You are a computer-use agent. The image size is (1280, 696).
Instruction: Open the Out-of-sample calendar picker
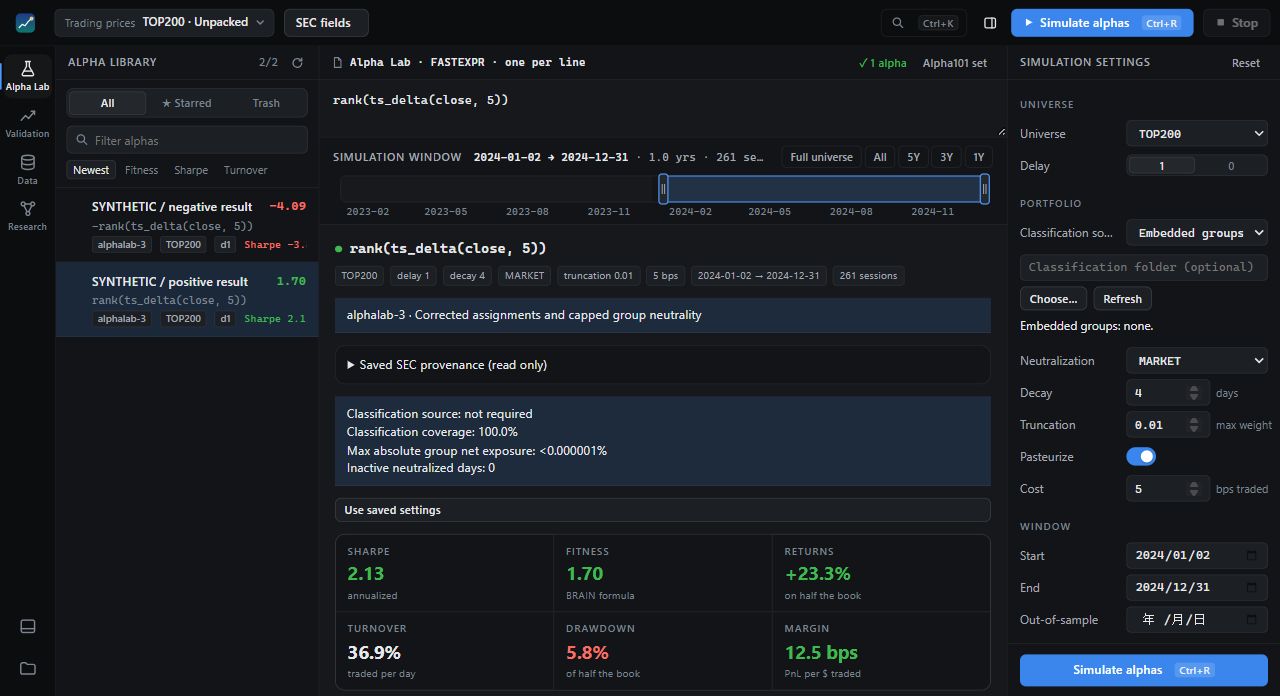(1252, 619)
